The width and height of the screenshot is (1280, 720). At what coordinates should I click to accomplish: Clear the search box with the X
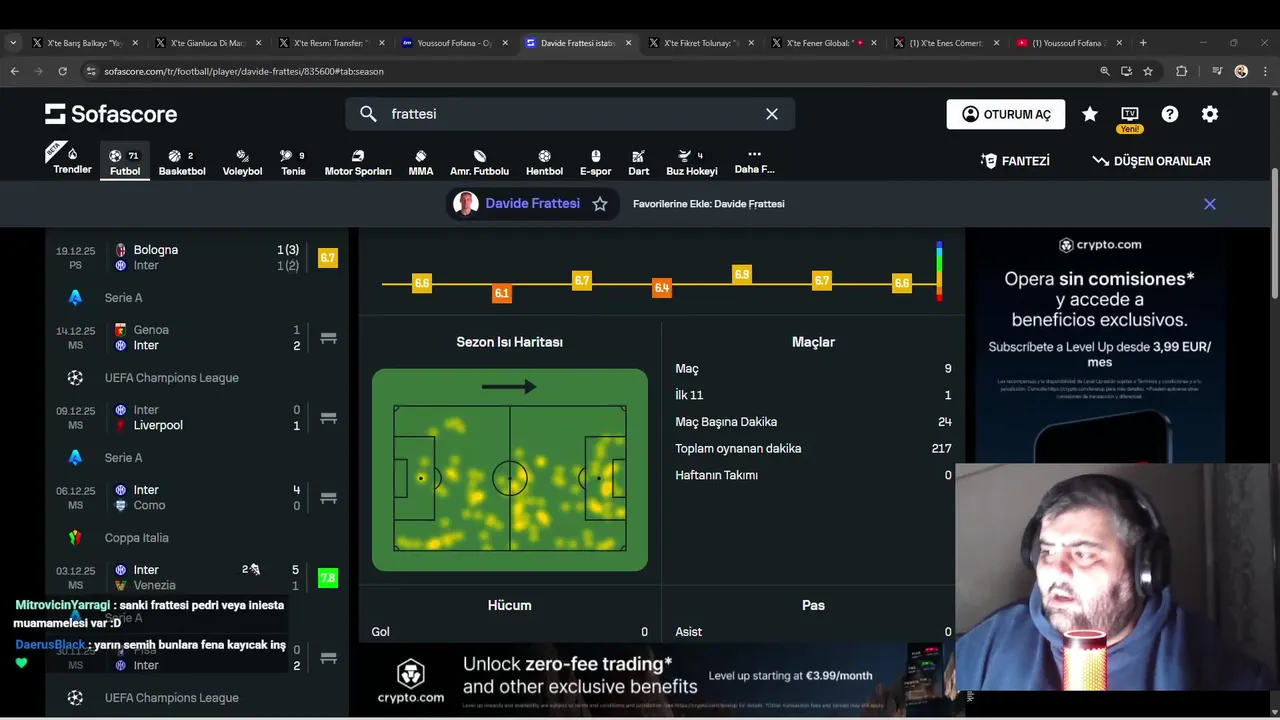click(772, 114)
